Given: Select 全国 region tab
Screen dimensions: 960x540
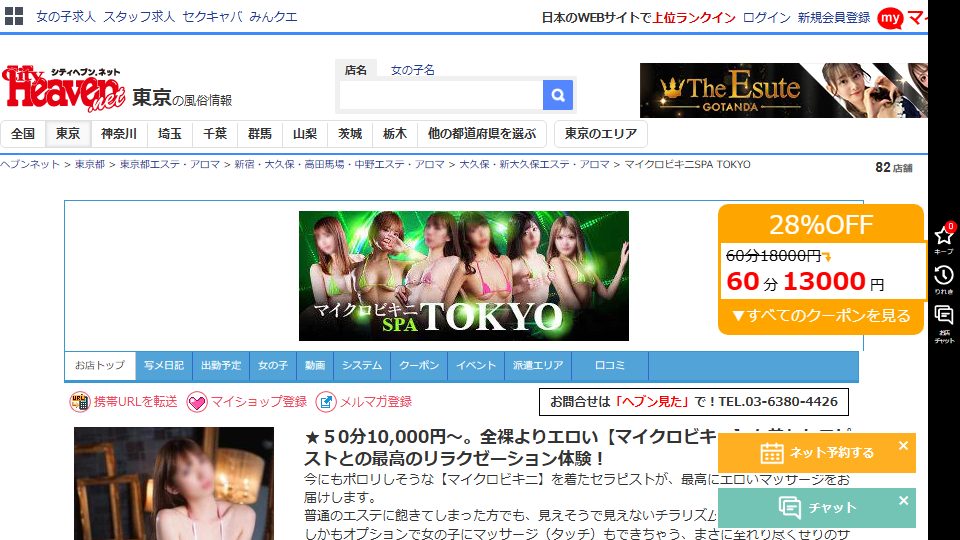Looking at the screenshot, I should point(23,134).
